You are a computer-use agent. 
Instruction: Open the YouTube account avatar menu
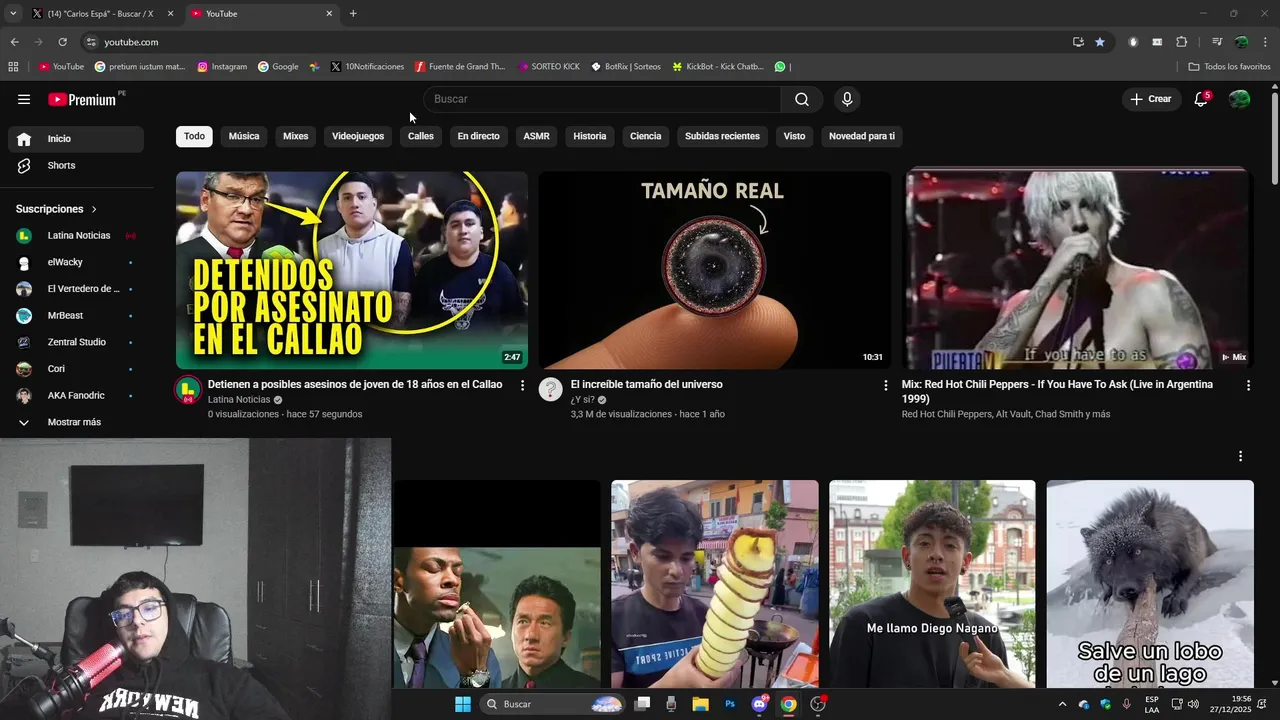pyautogui.click(x=1239, y=99)
